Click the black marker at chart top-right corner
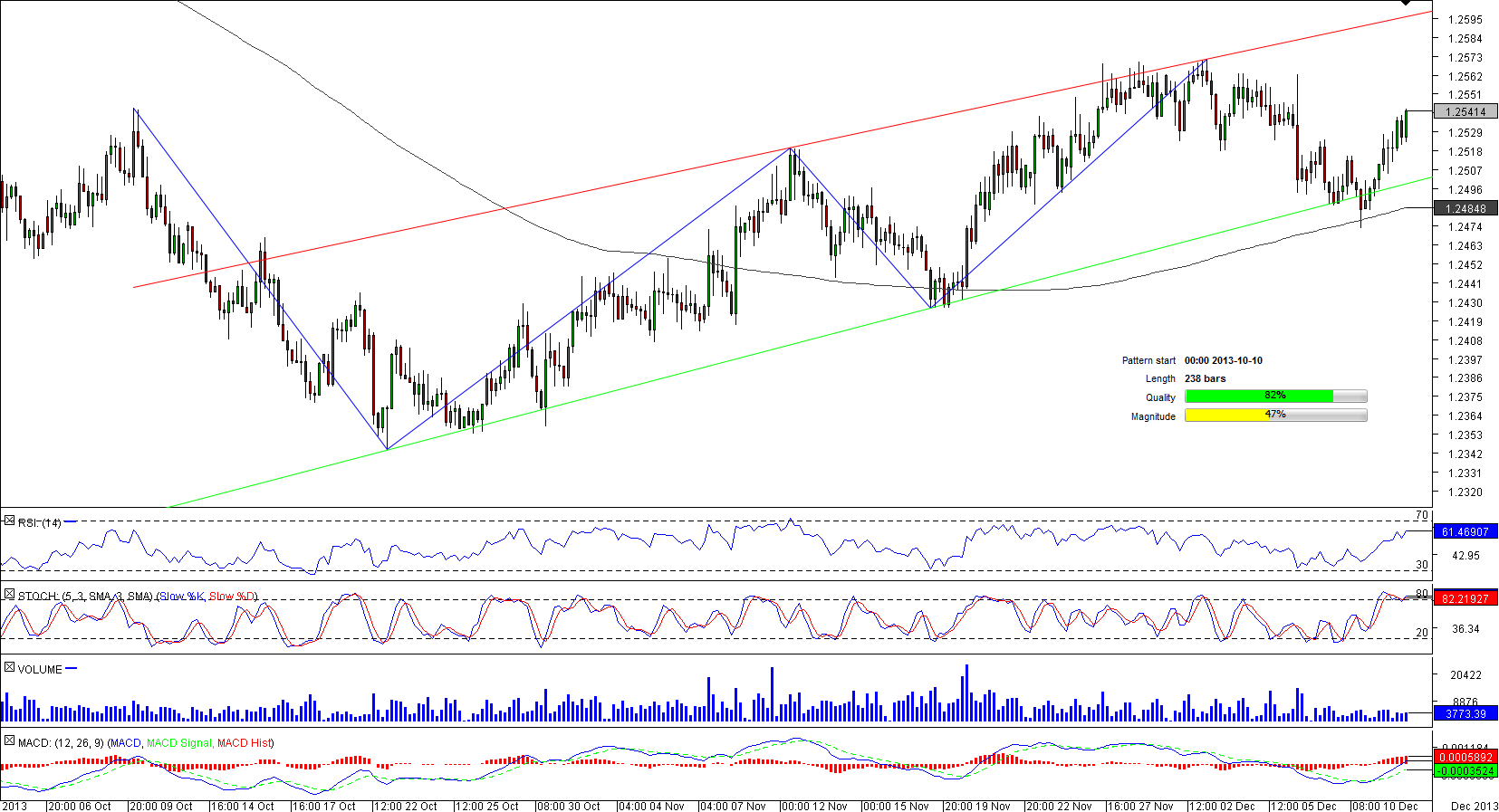 1405,4
